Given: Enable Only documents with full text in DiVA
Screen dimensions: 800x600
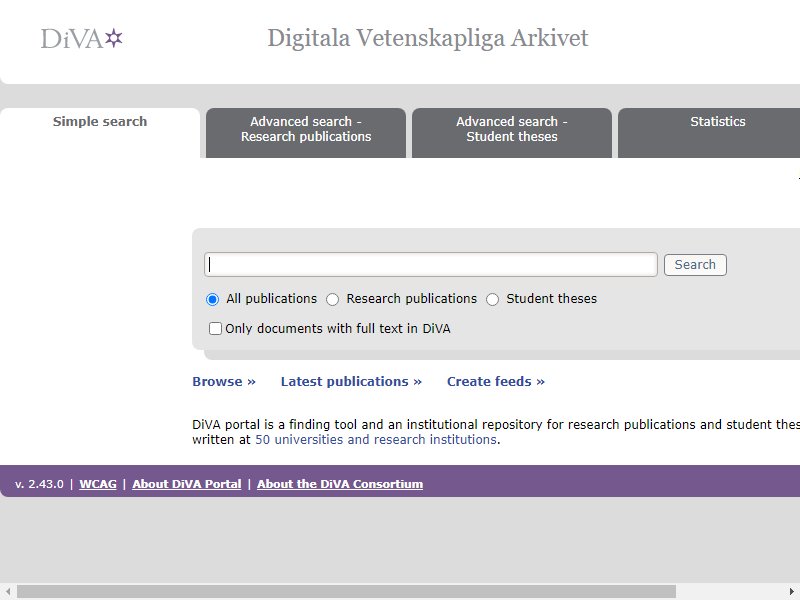Looking at the screenshot, I should 215,329.
